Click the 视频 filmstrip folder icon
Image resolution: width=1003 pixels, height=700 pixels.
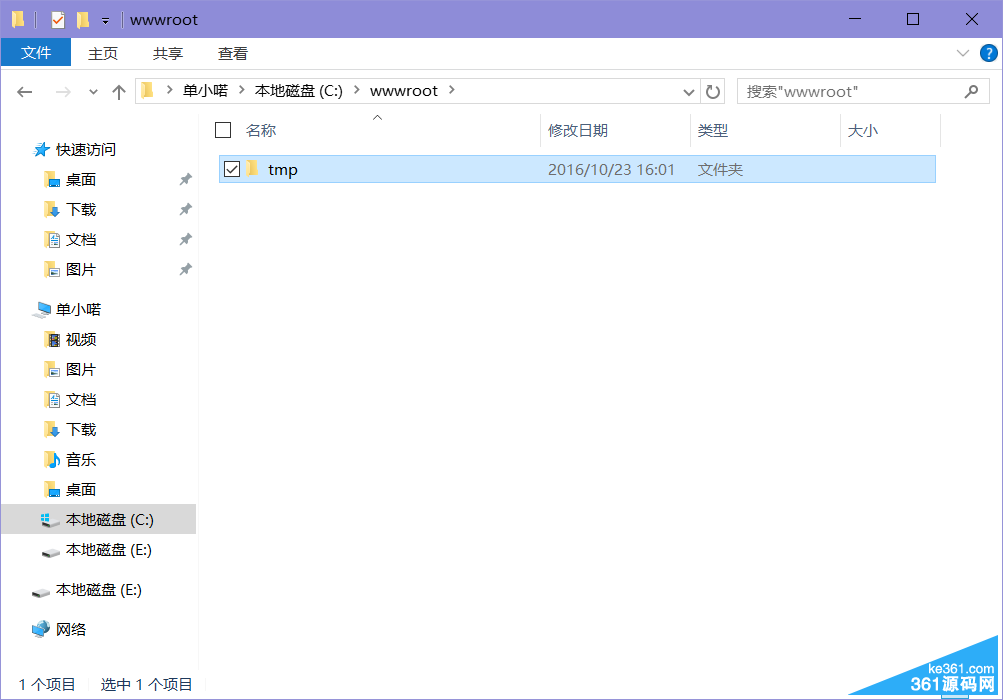click(x=52, y=339)
